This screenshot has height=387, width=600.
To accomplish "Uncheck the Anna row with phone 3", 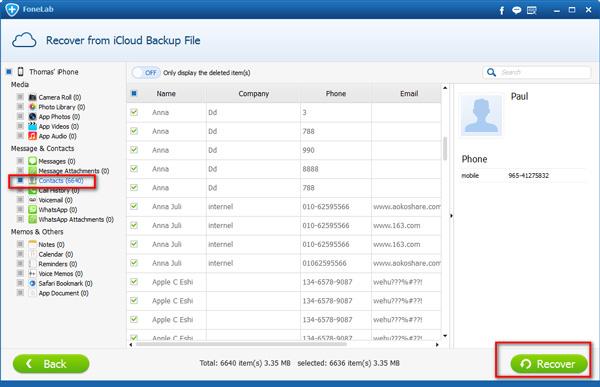I will [134, 112].
